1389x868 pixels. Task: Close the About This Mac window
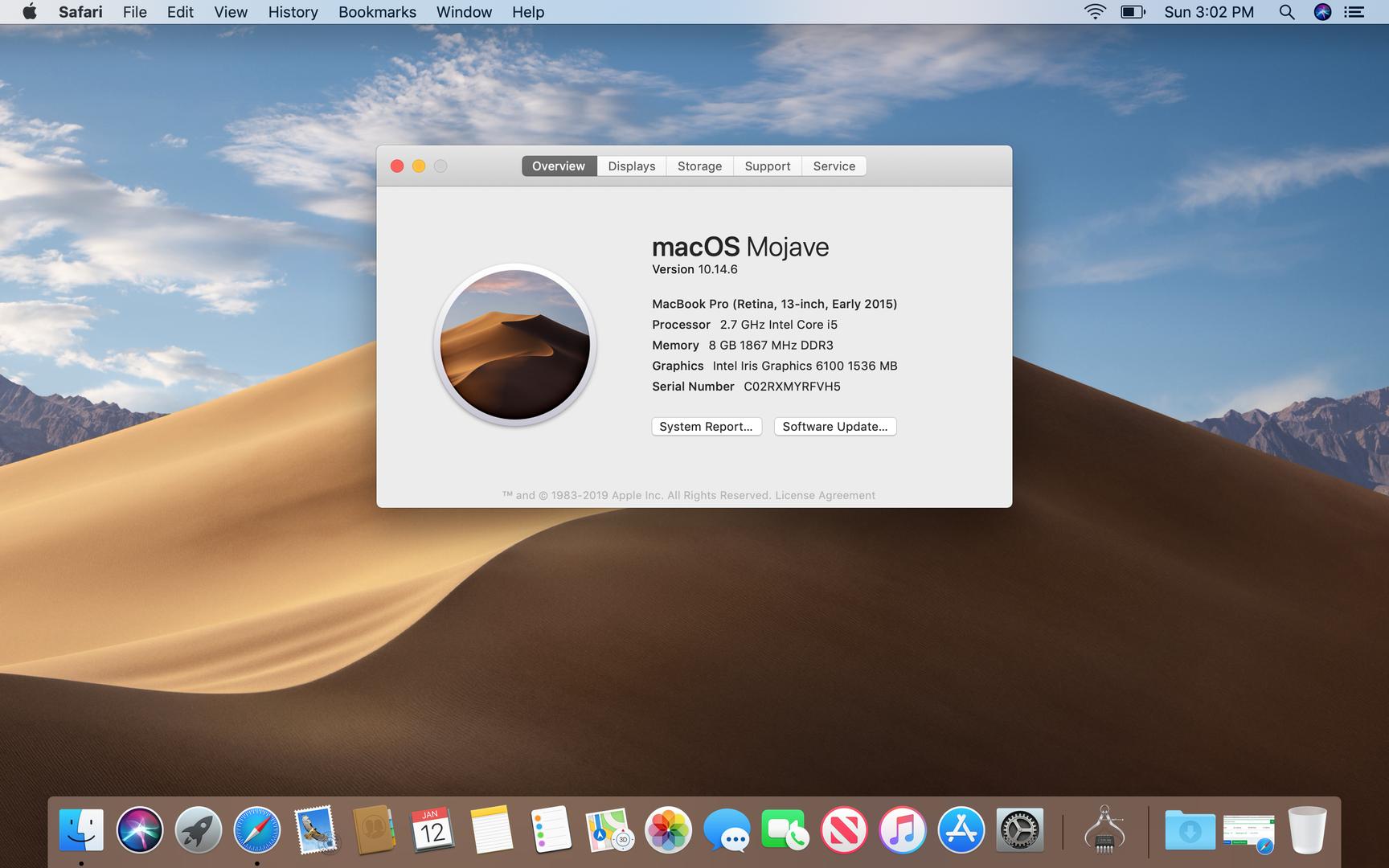tap(397, 166)
